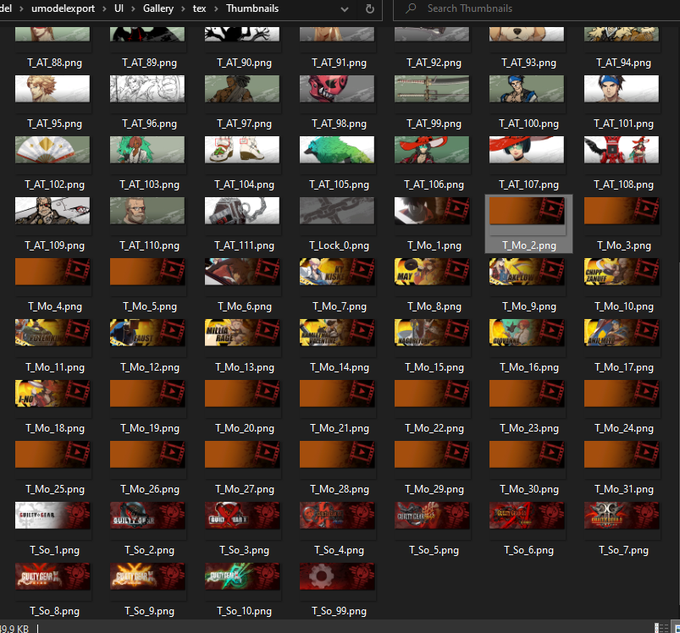Click the T_So_5.png file name
Image resolution: width=680 pixels, height=633 pixels.
click(434, 551)
